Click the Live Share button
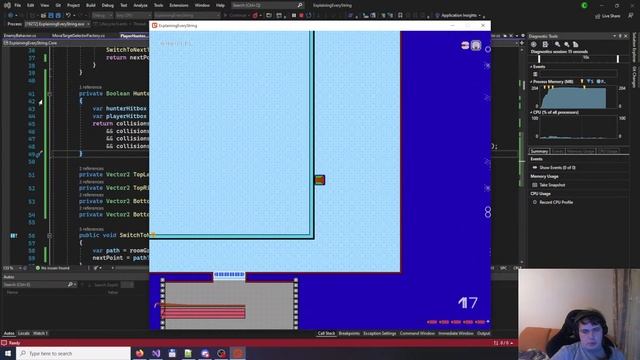Viewport: 640px width, 360px height. click(608, 16)
